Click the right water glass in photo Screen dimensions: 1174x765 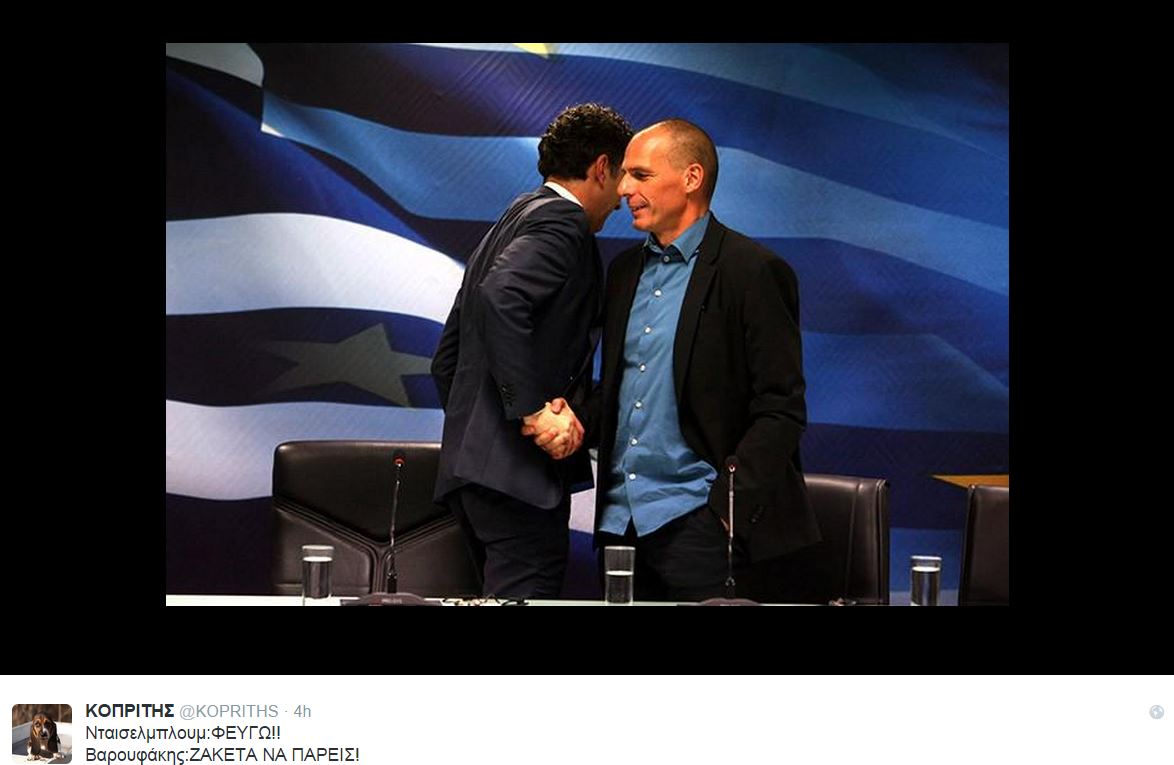(925, 580)
